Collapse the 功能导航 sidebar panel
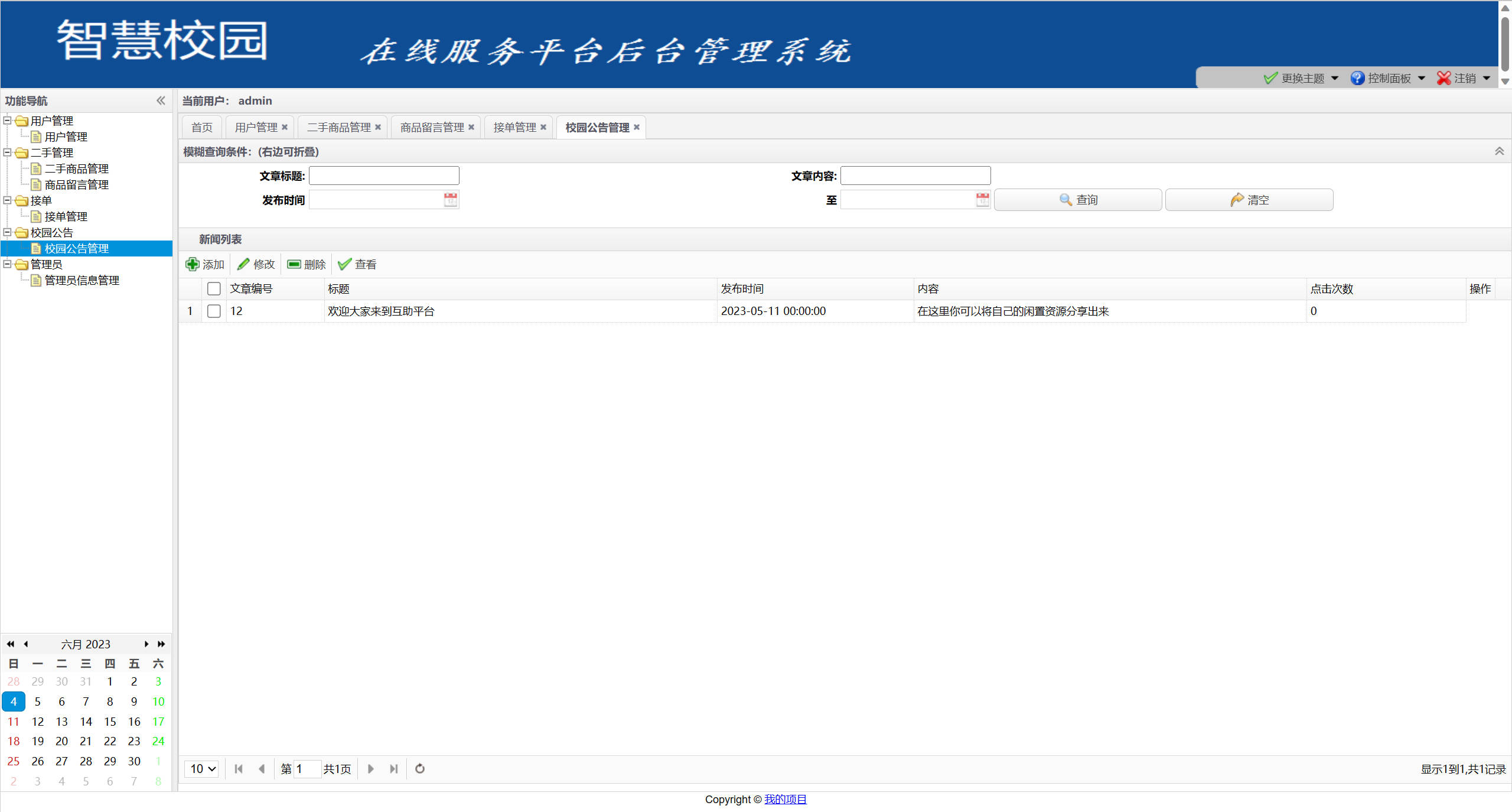 [161, 100]
